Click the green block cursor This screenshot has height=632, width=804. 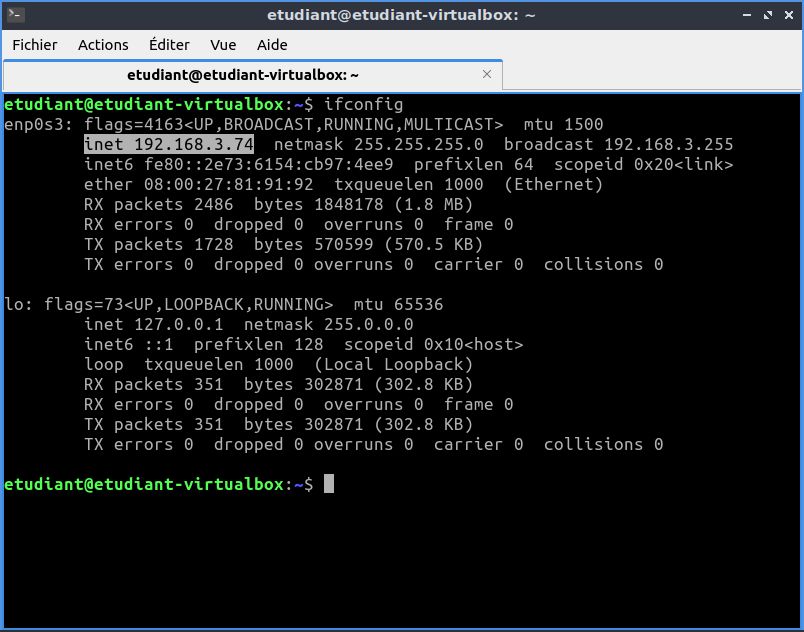coord(330,484)
